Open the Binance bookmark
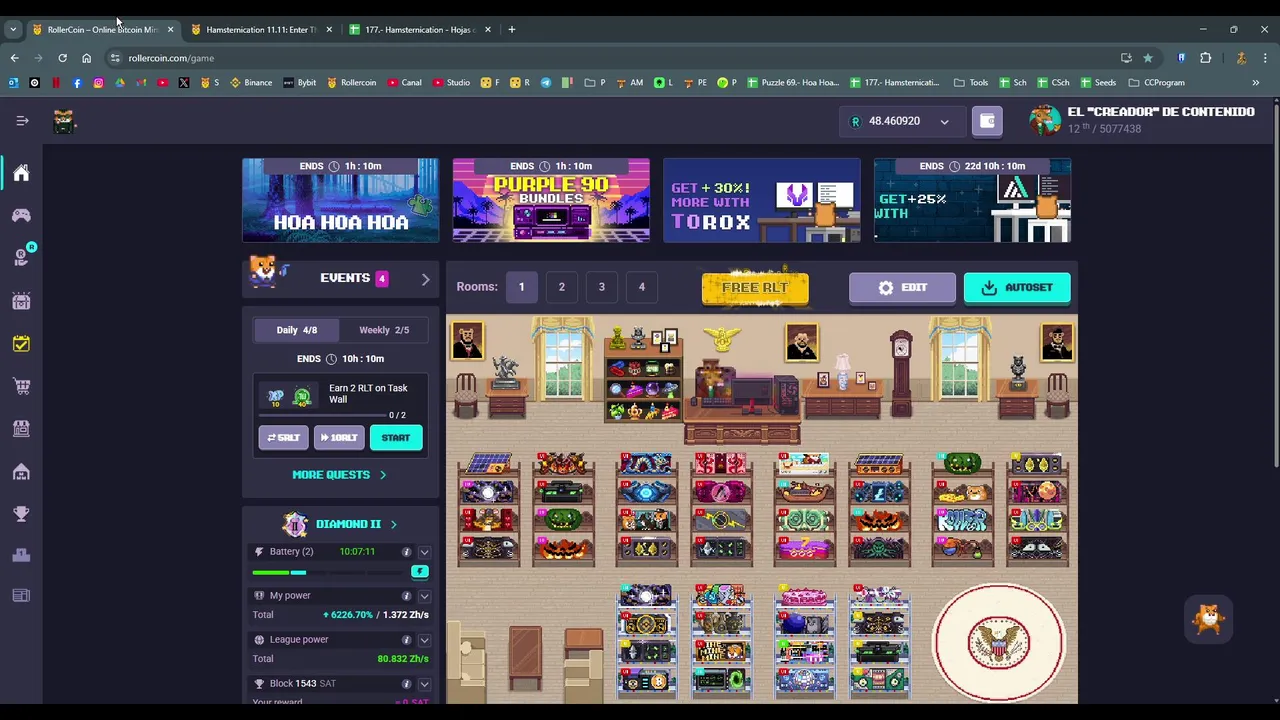 (x=251, y=83)
